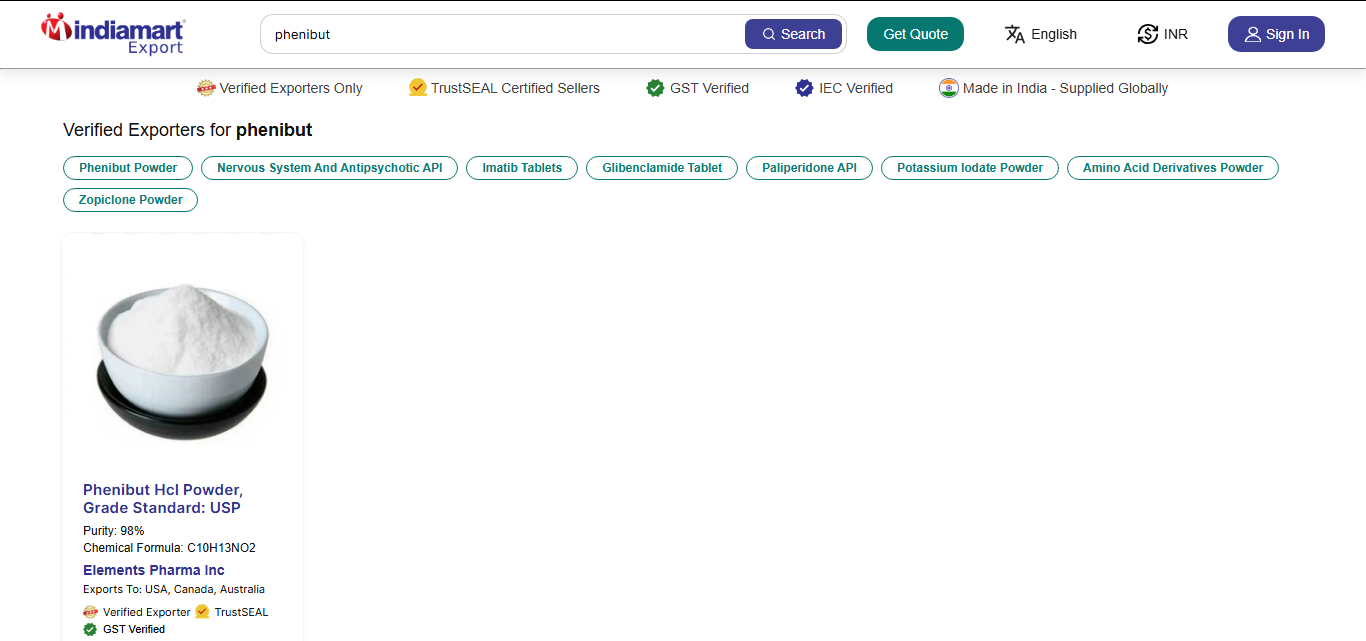Click the India flag Made in India icon

click(949, 88)
